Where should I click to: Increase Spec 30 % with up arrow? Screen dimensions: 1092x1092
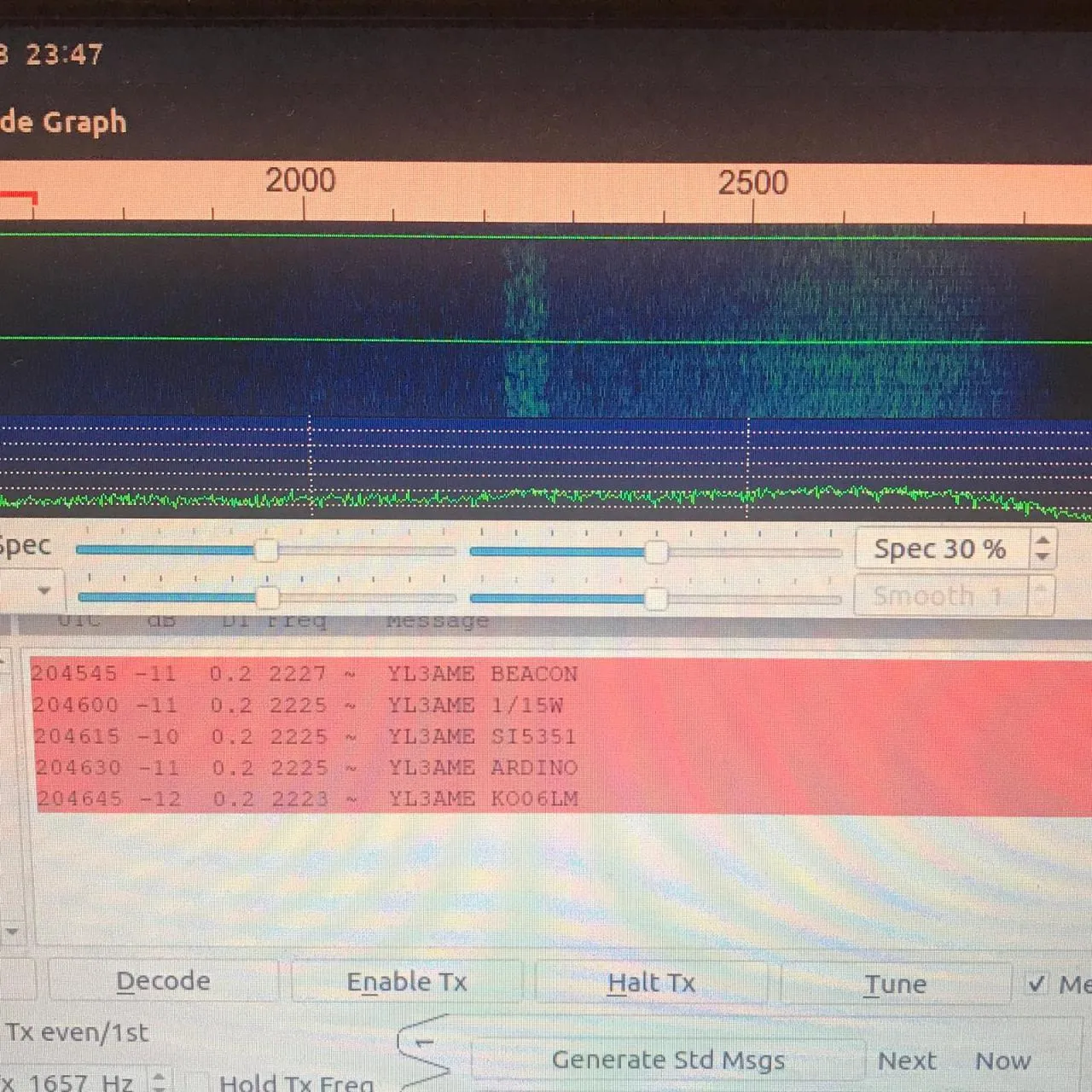click(1042, 539)
